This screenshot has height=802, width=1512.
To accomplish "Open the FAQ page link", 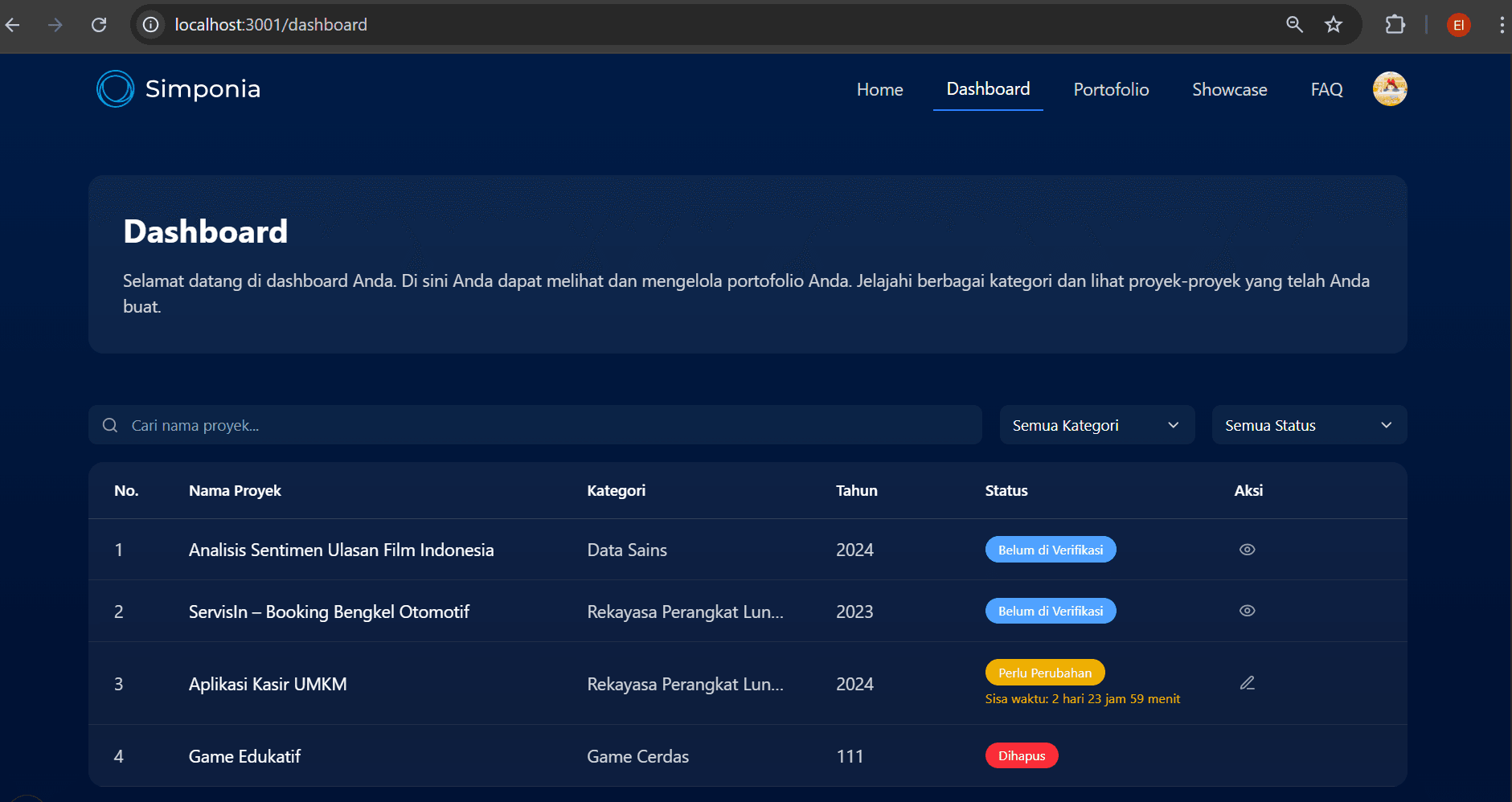I will (x=1326, y=89).
